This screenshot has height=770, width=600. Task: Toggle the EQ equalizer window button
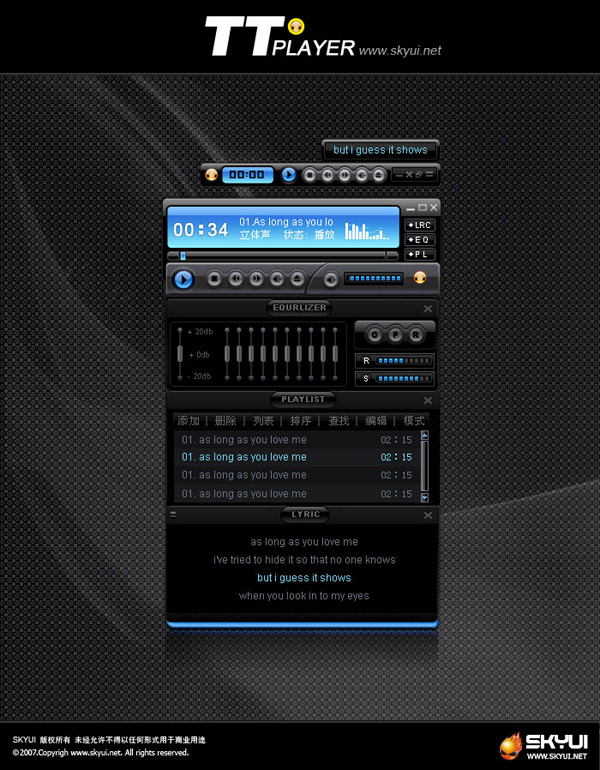coord(420,240)
